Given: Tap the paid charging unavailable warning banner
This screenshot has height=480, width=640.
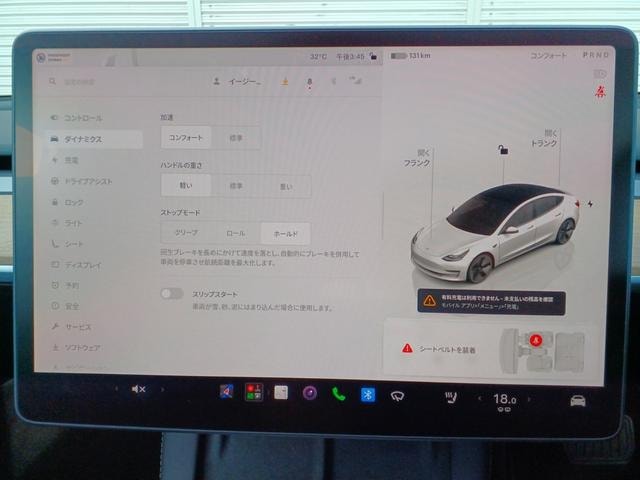Looking at the screenshot, I should (491, 302).
